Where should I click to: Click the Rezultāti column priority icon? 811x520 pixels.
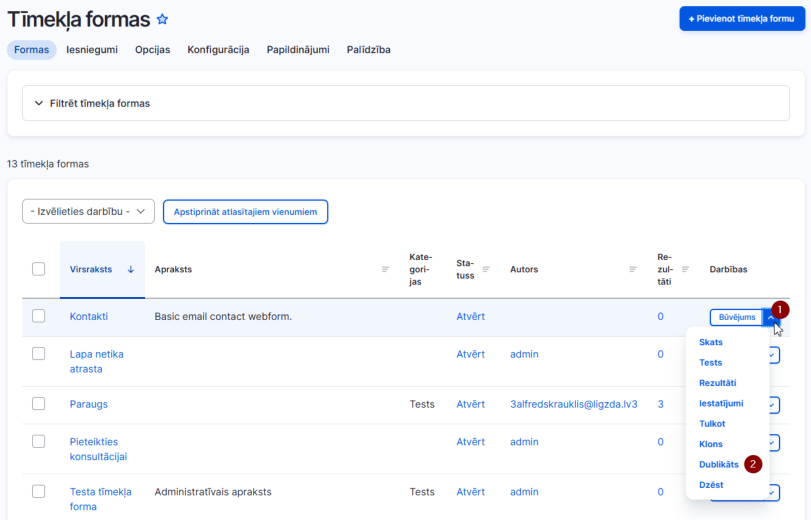[685, 269]
